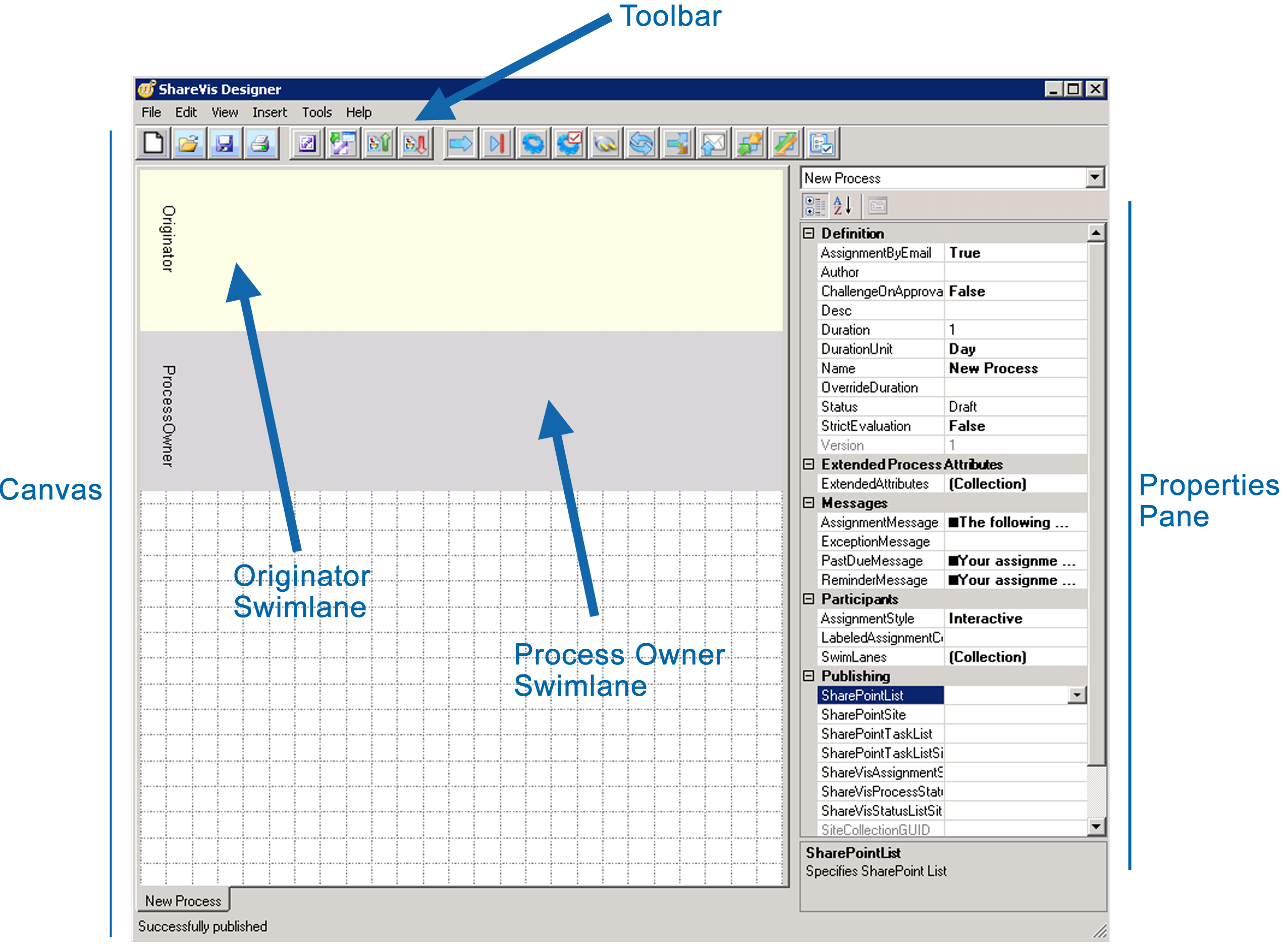Open the SharePointList value dropdown arrow
The height and width of the screenshot is (952, 1287).
click(1077, 695)
